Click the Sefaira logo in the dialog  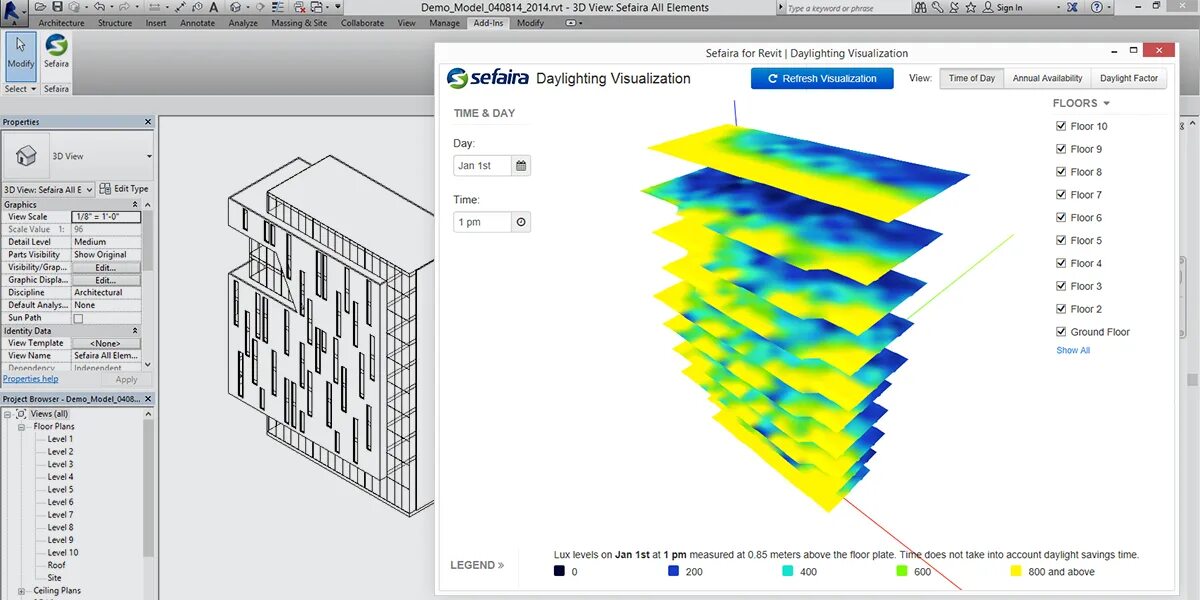[486, 78]
